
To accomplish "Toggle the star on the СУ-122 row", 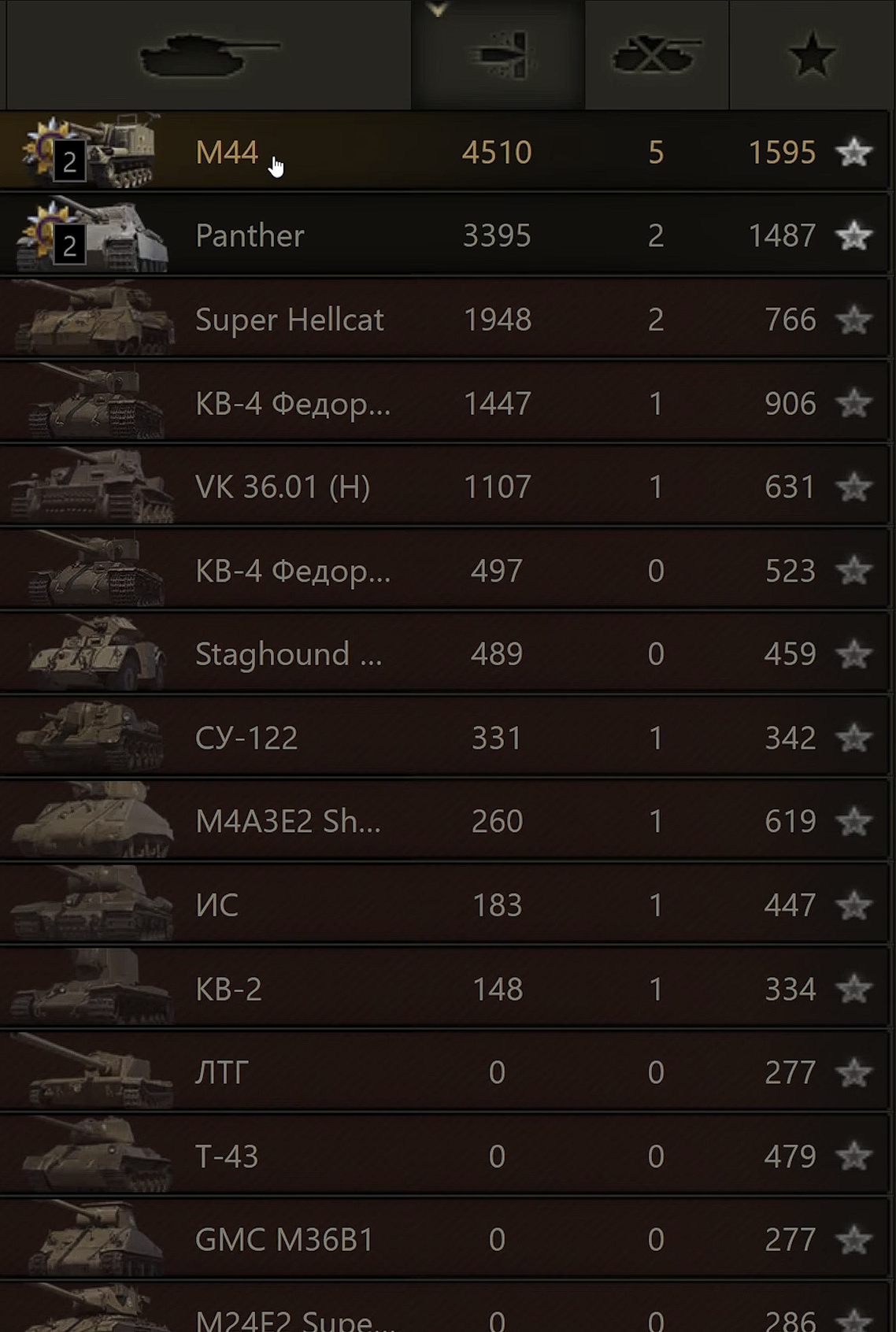I will 853,738.
